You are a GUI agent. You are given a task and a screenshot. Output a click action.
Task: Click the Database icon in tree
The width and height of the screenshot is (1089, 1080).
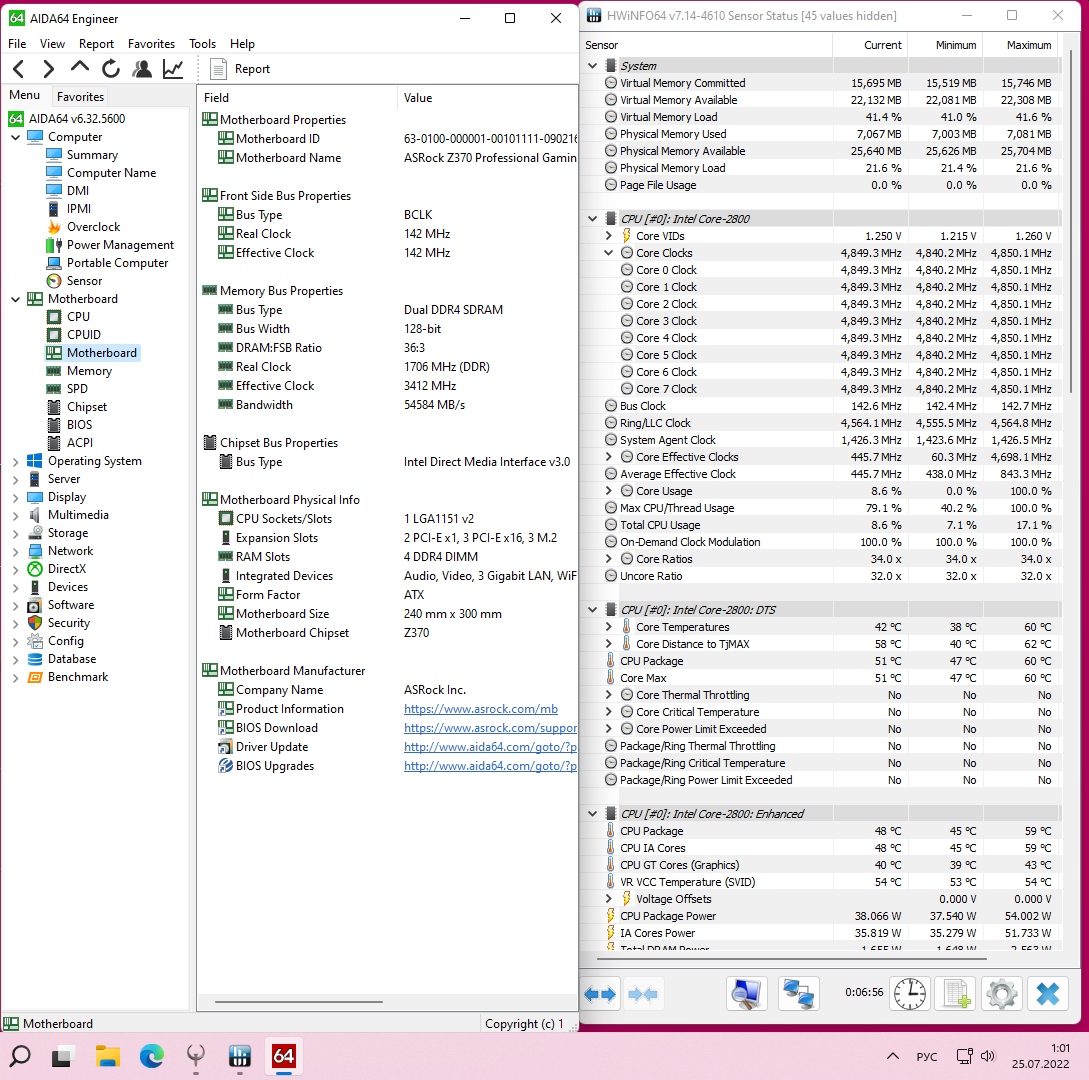click(x=35, y=659)
